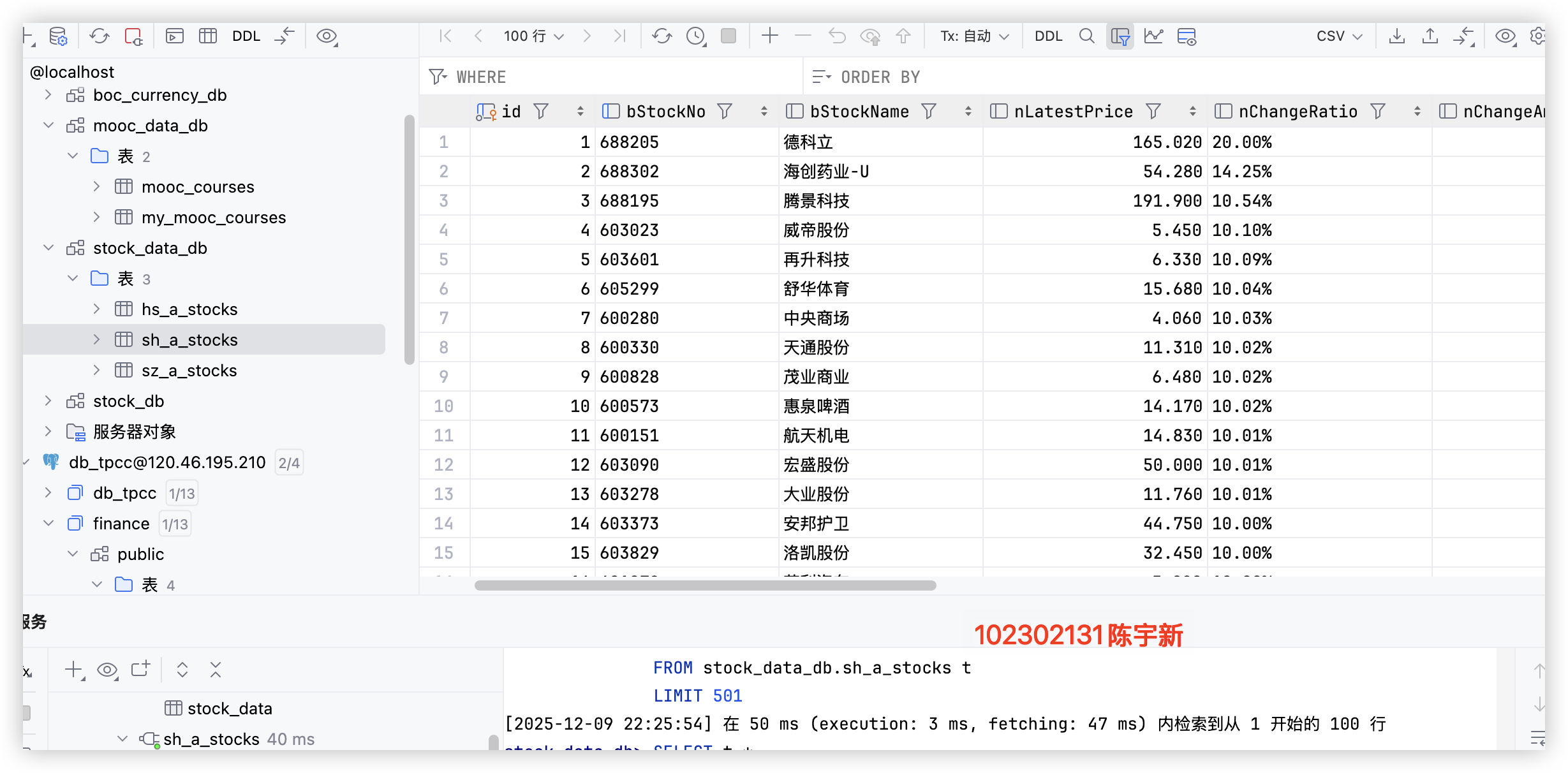Open the CSV export format dropdown
The width and height of the screenshot is (1568, 773).
pos(1339,36)
